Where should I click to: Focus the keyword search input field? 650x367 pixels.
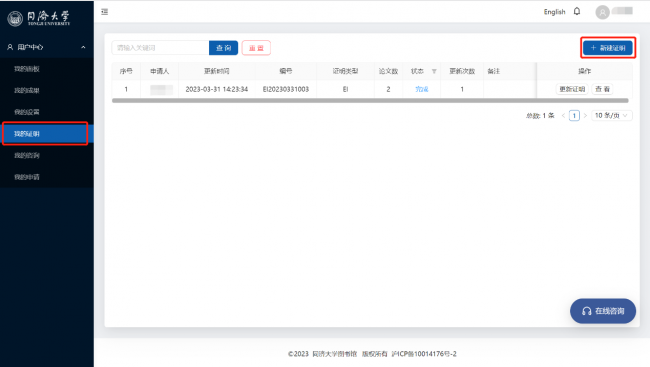click(160, 48)
